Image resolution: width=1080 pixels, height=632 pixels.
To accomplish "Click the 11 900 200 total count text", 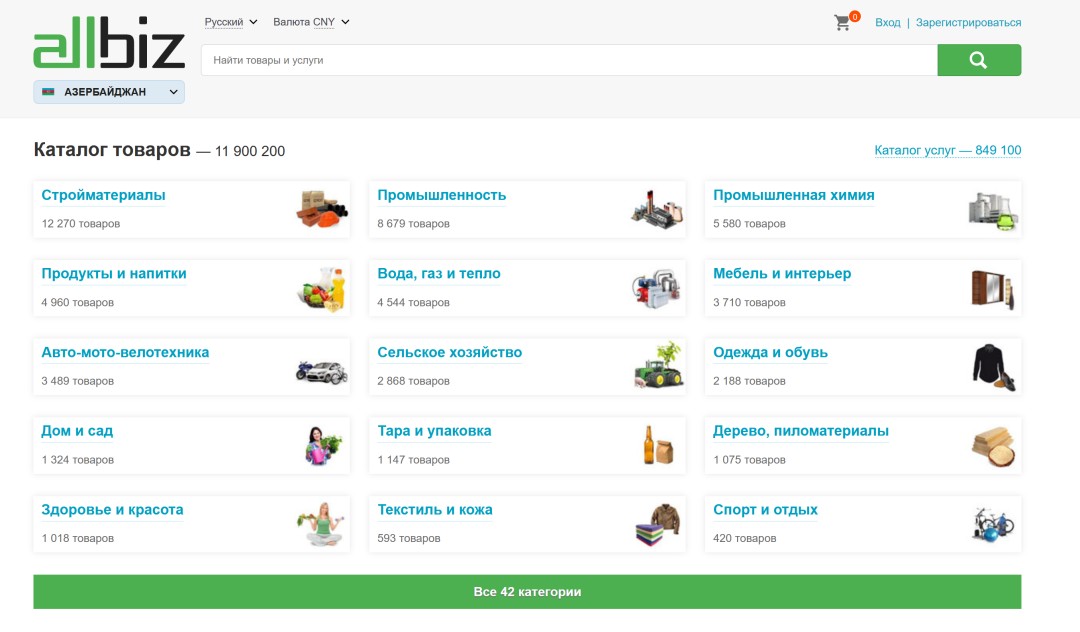I will [x=249, y=151].
